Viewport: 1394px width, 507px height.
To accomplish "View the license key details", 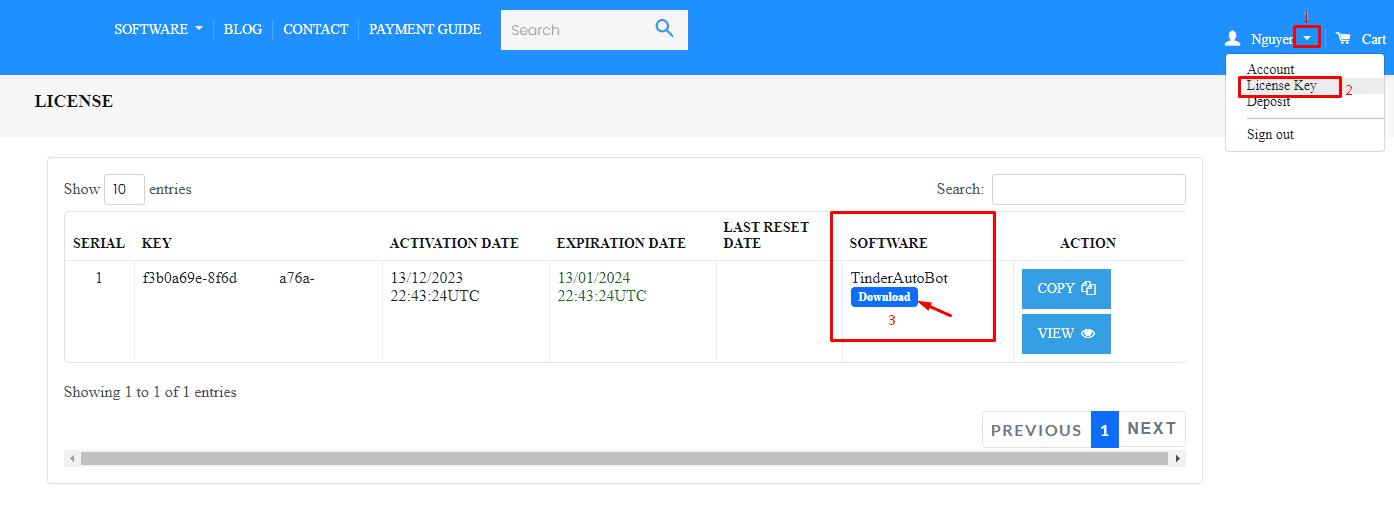I will click(x=1066, y=334).
